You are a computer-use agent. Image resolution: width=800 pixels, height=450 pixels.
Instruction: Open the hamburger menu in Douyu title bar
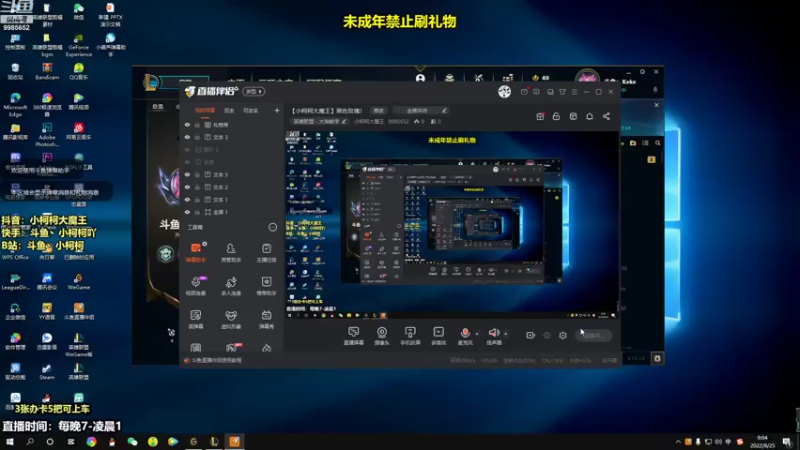574,92
